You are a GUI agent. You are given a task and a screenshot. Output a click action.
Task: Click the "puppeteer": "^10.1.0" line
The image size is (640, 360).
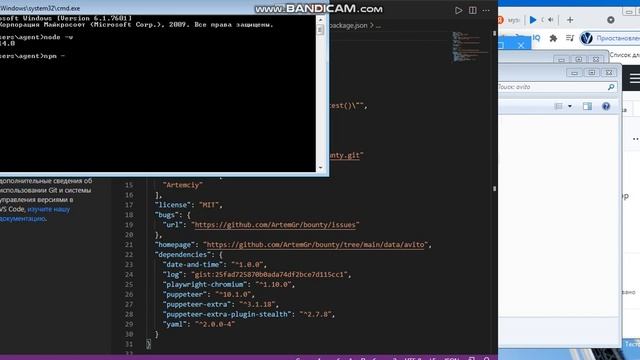coord(209,294)
